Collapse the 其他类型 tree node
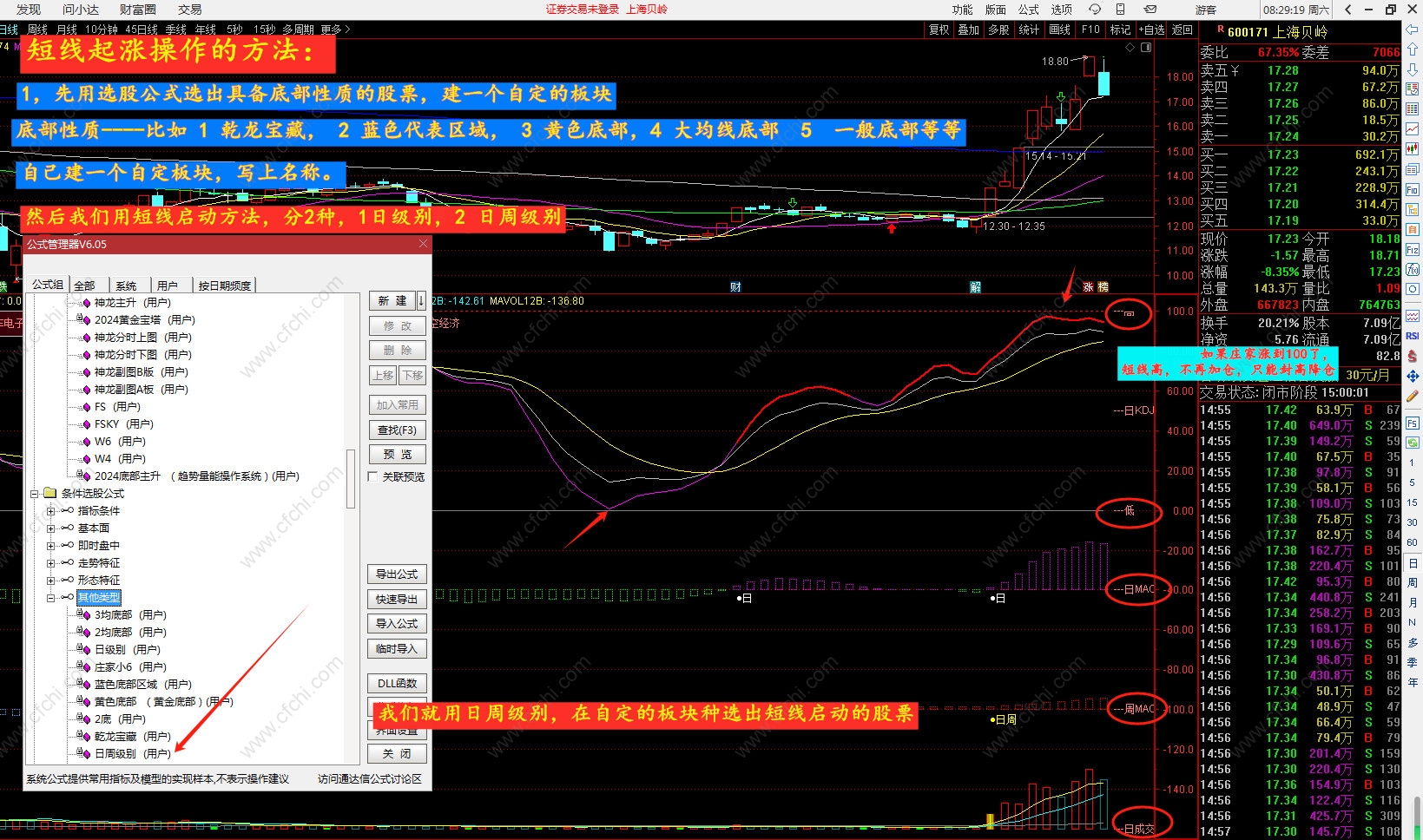 pyautogui.click(x=50, y=598)
